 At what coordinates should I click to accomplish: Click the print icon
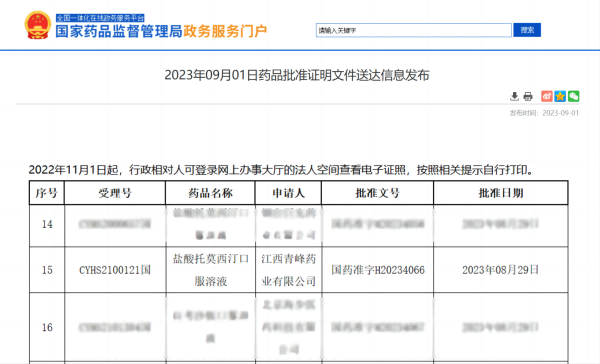(x=528, y=96)
